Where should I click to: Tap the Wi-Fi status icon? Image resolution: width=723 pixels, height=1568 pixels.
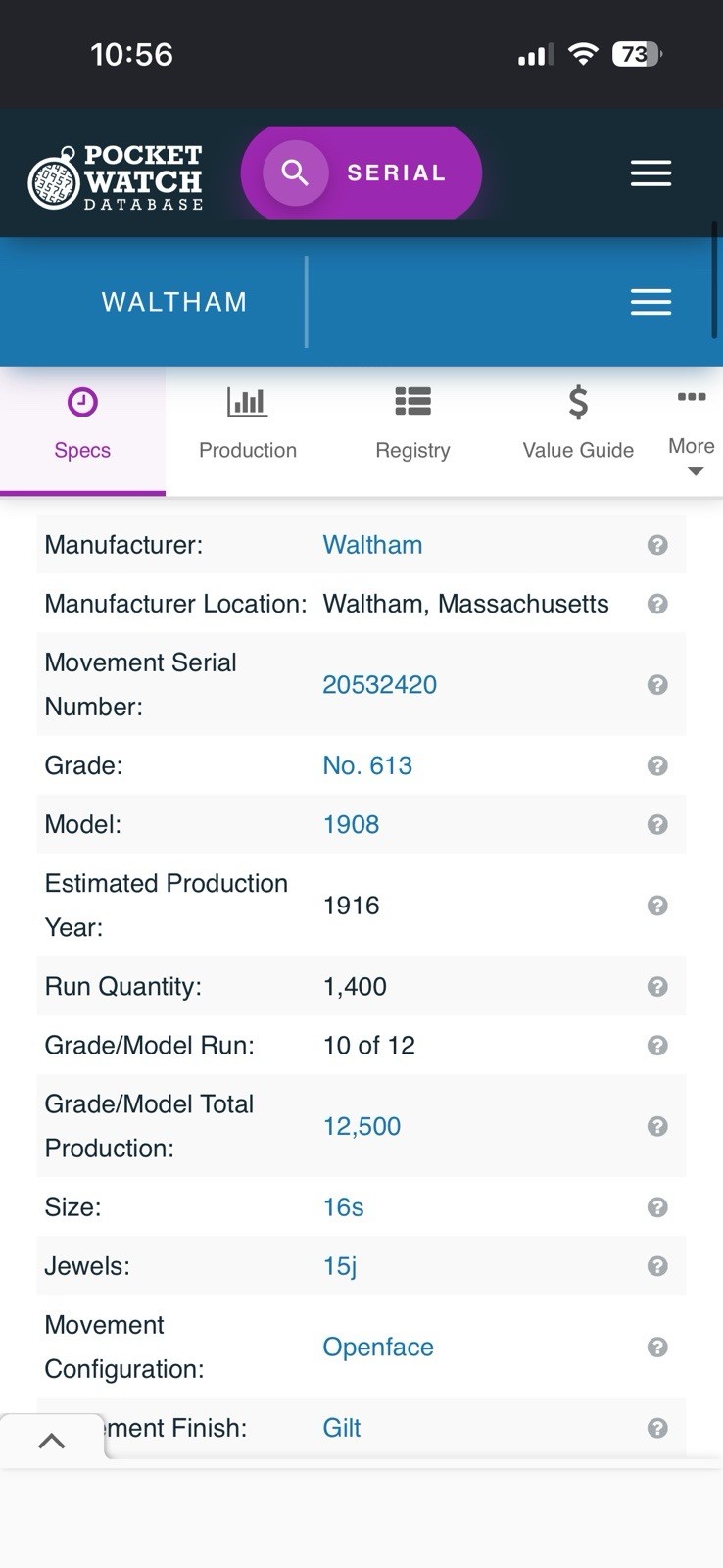tap(583, 54)
